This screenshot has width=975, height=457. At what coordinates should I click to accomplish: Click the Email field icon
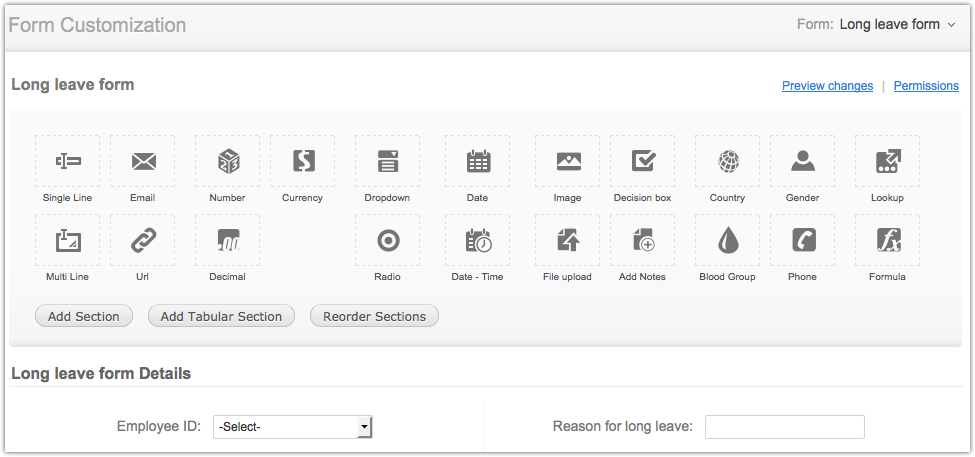point(143,161)
